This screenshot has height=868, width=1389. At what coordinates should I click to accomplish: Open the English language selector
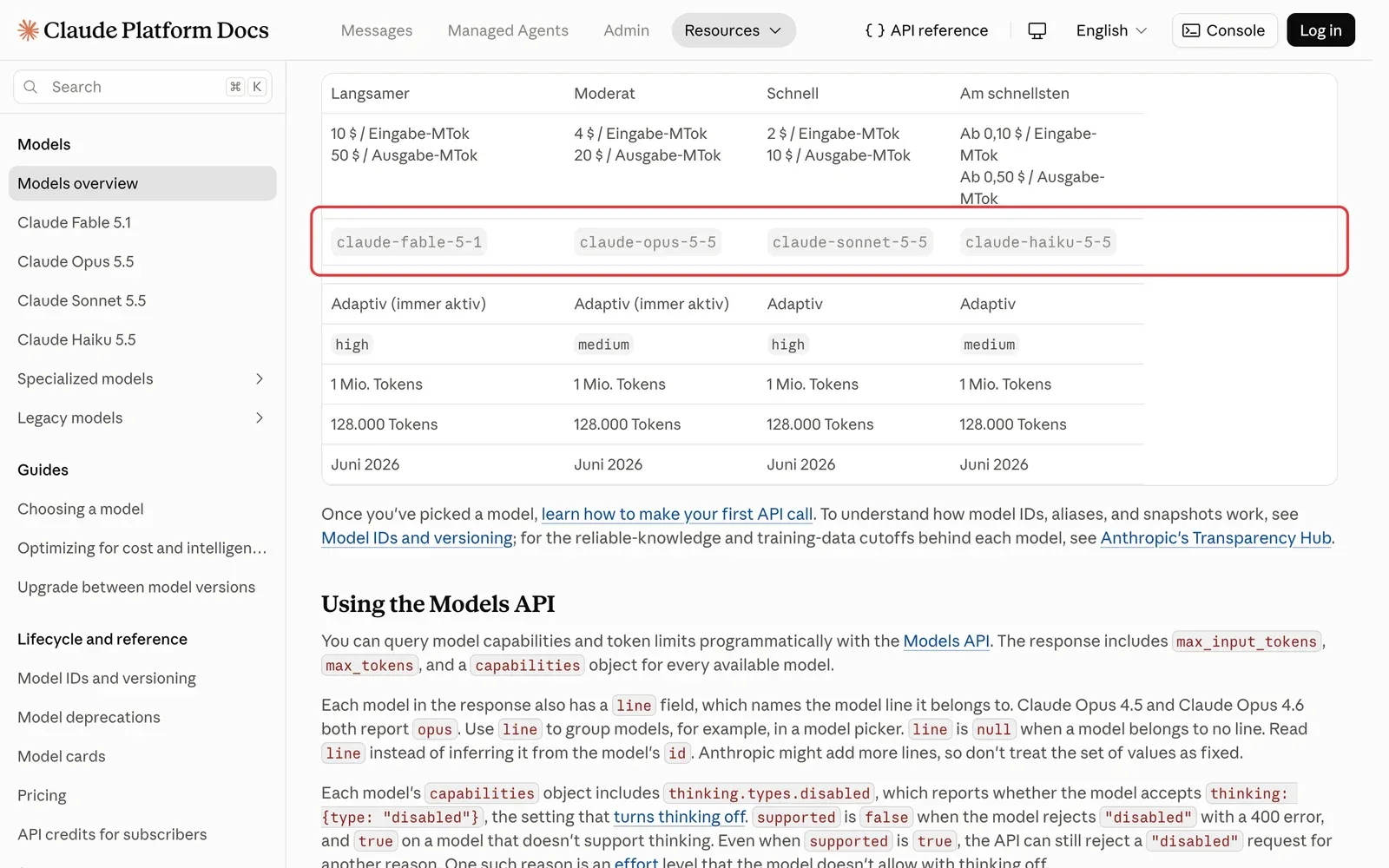pyautogui.click(x=1111, y=30)
